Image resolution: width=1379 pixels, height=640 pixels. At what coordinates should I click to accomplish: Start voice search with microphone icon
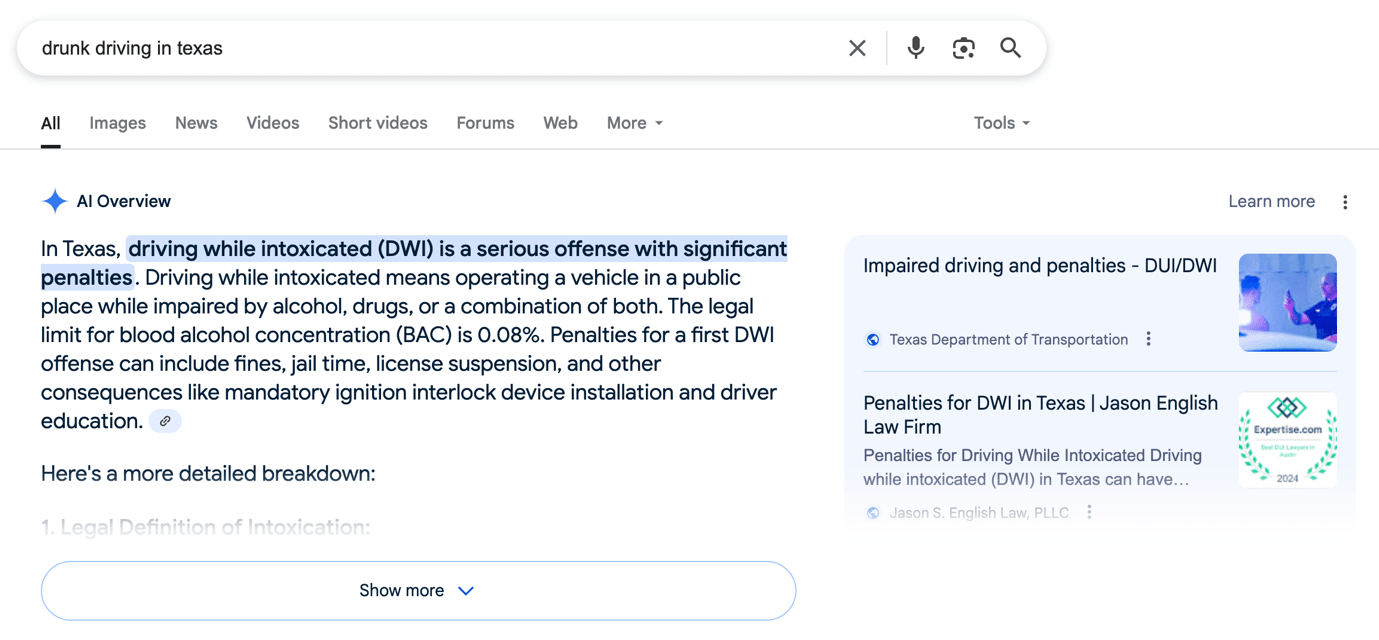[915, 48]
